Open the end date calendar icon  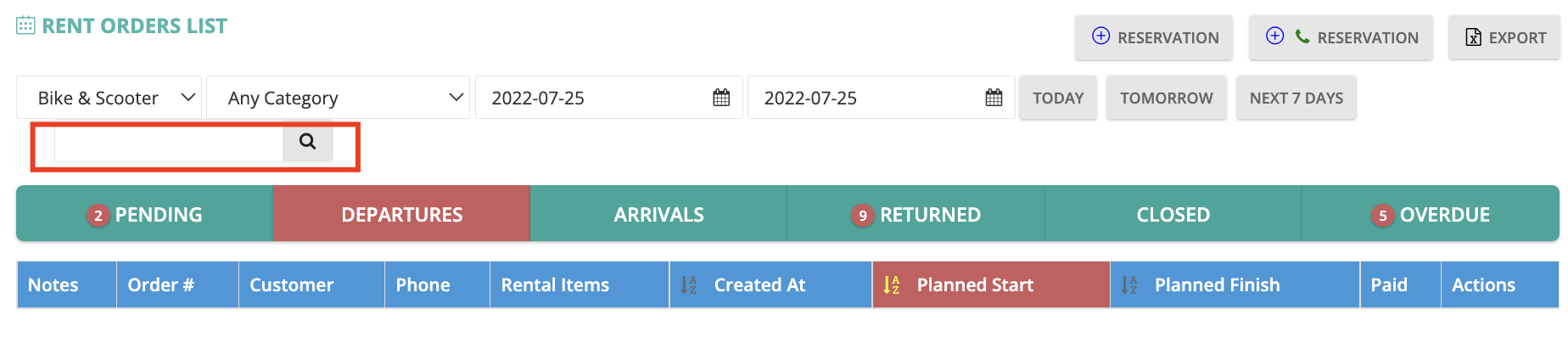(994, 98)
